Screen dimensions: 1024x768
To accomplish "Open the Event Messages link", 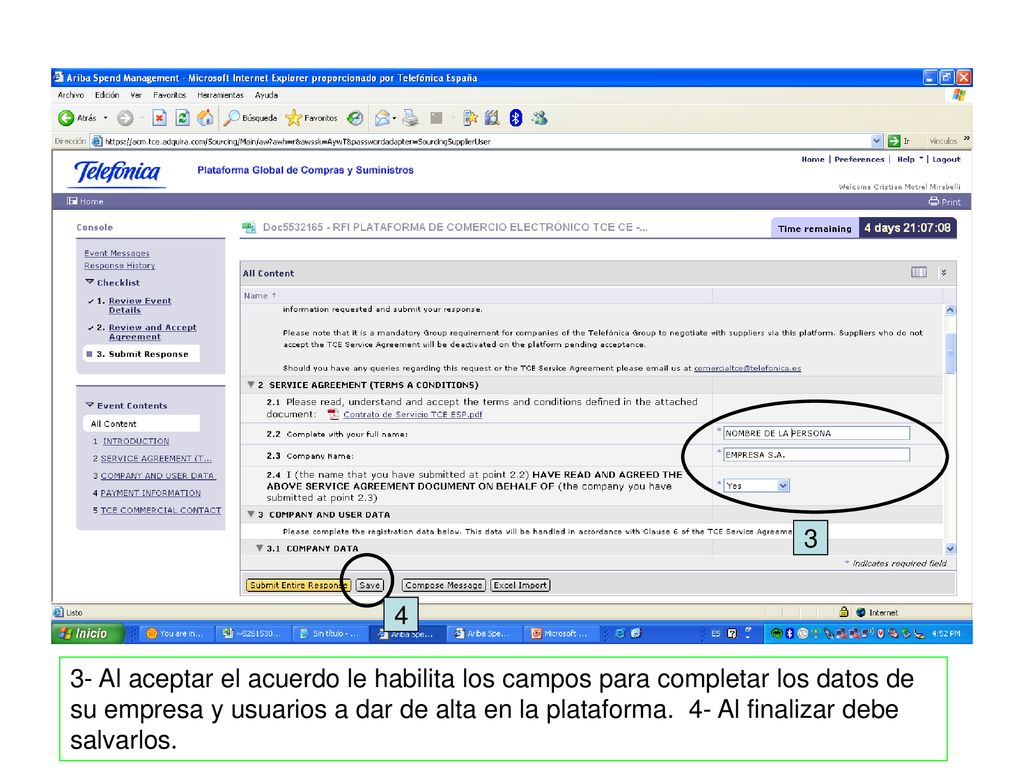I will click(x=117, y=253).
